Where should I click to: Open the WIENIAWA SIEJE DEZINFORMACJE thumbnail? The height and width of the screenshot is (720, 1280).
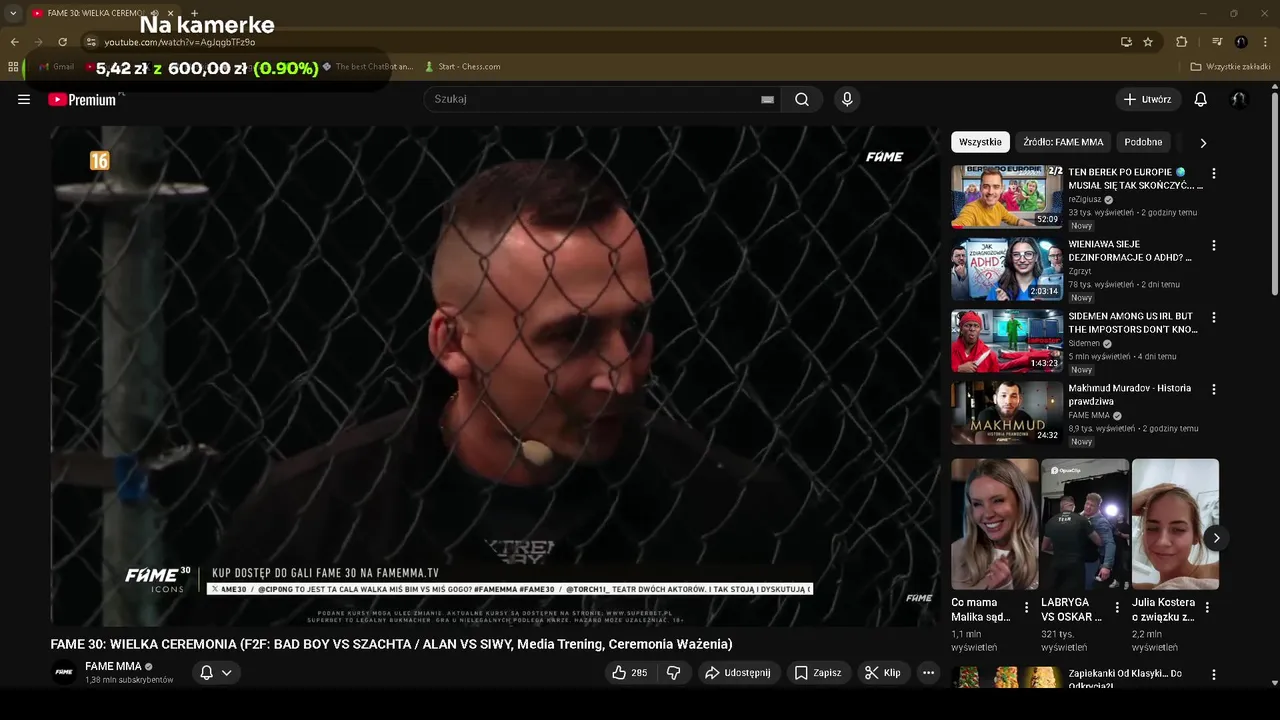[x=1006, y=269]
